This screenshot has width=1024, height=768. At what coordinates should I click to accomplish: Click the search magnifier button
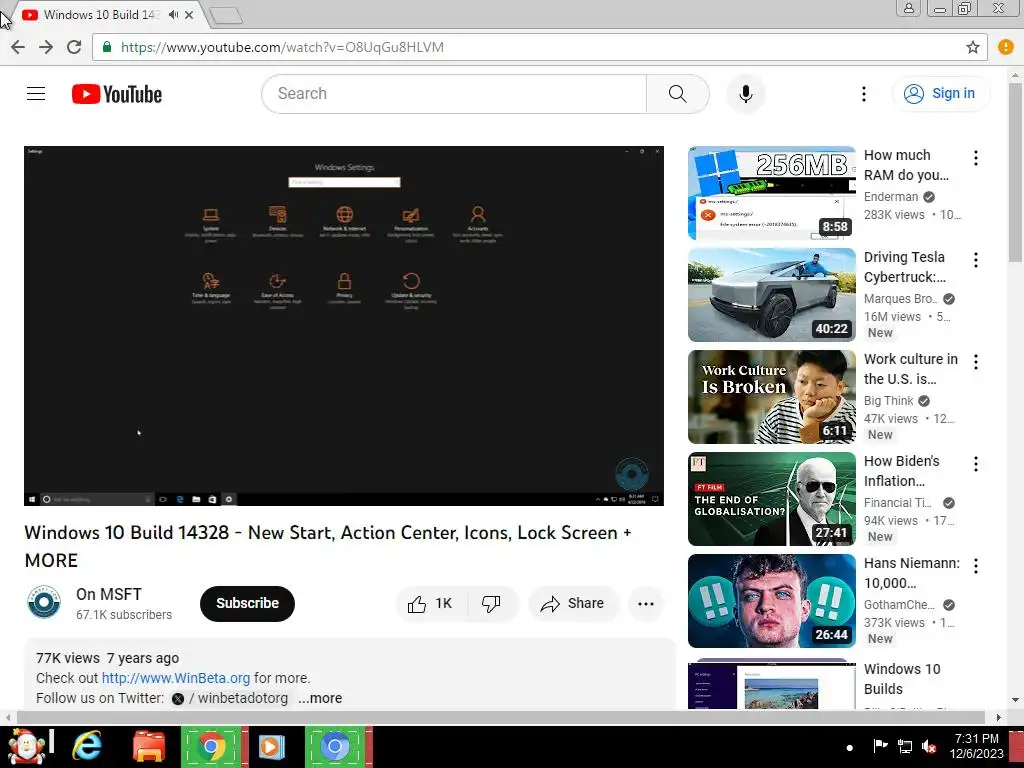(677, 94)
